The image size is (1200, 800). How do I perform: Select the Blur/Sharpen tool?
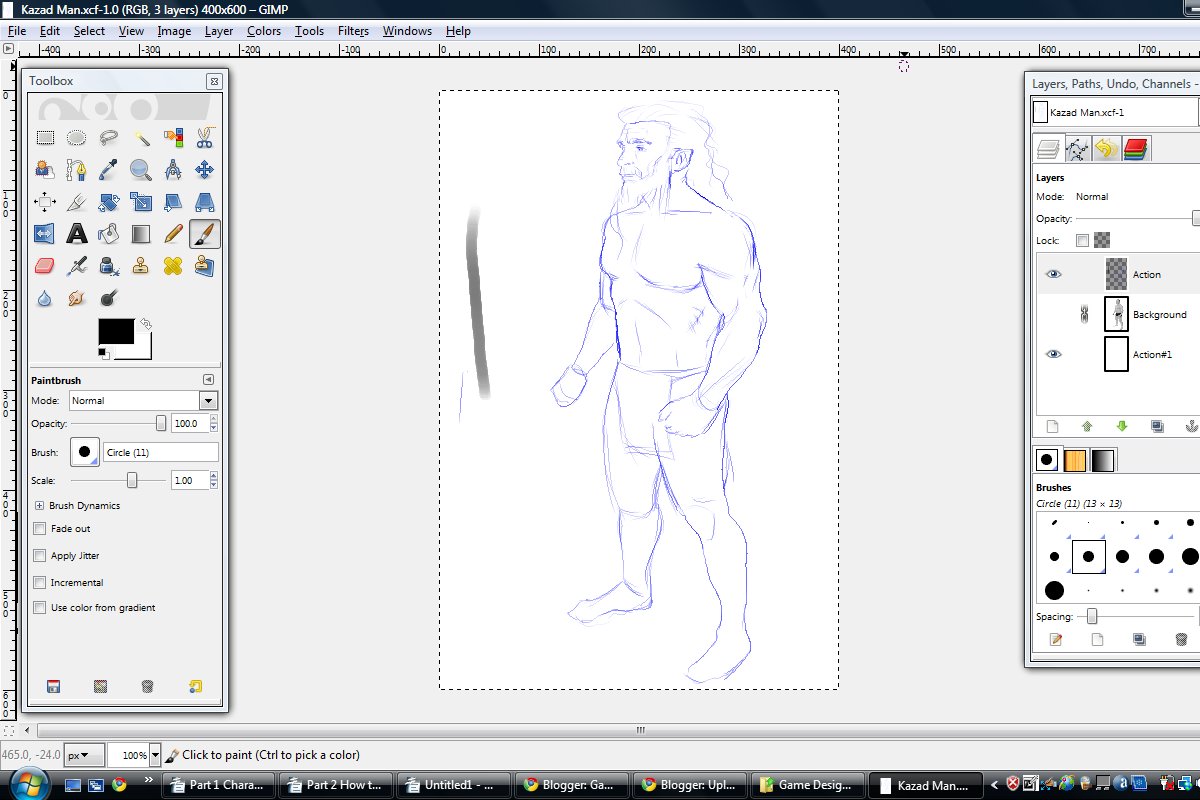click(x=45, y=298)
